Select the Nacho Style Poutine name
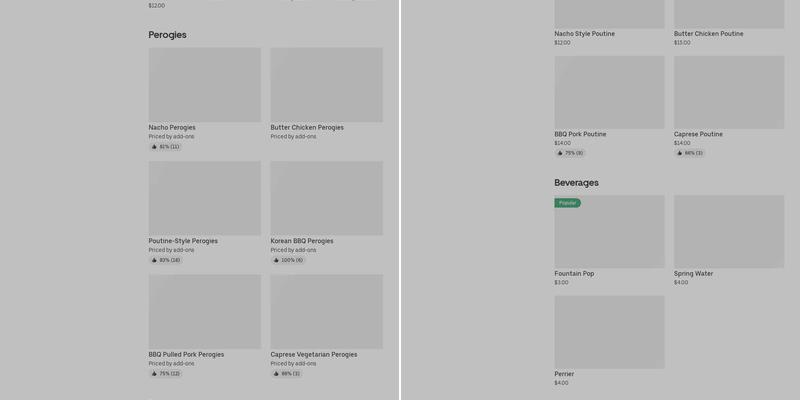The width and height of the screenshot is (800, 400). (584, 34)
